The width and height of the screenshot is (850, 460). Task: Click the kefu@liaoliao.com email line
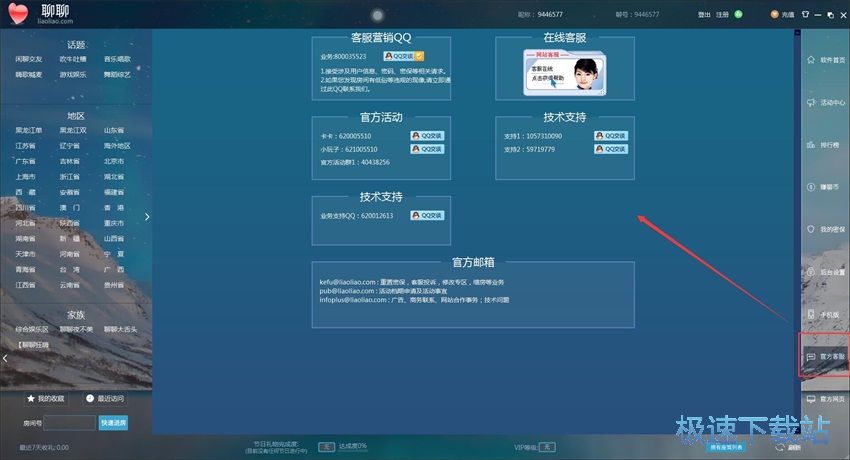click(412, 282)
